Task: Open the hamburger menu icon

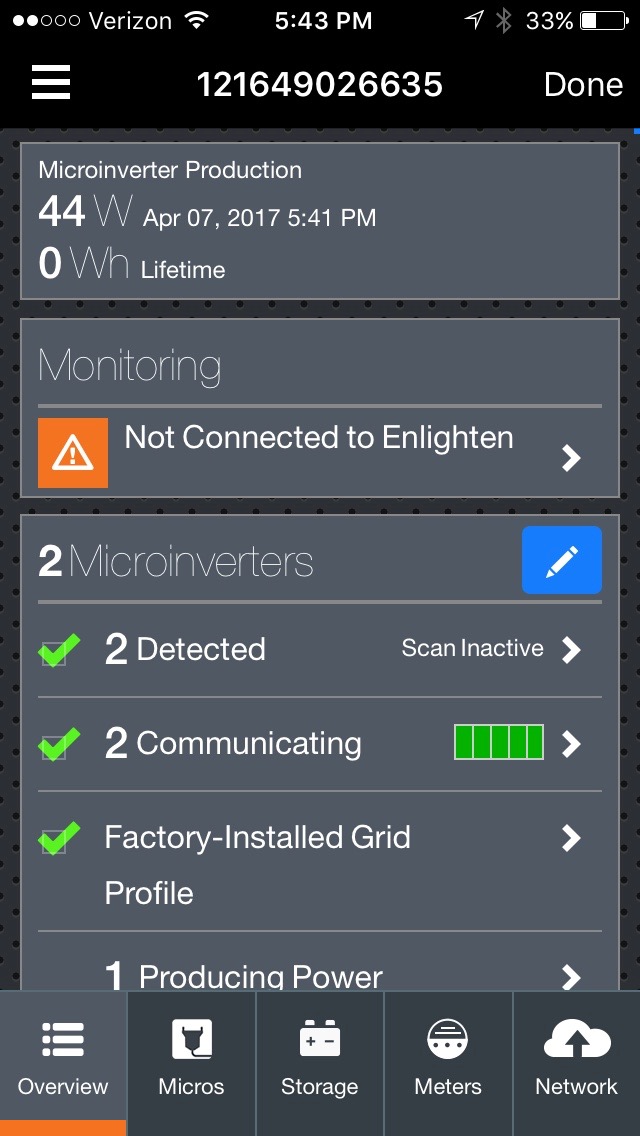Action: (x=51, y=83)
